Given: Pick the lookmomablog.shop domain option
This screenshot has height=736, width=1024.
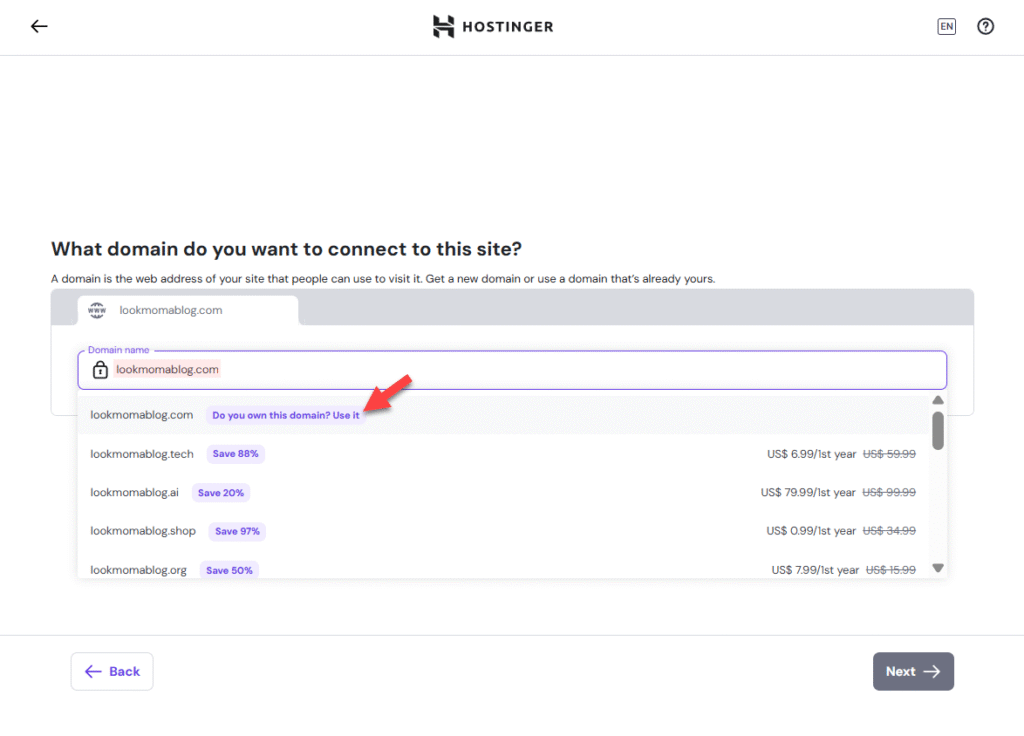Looking at the screenshot, I should 143,531.
